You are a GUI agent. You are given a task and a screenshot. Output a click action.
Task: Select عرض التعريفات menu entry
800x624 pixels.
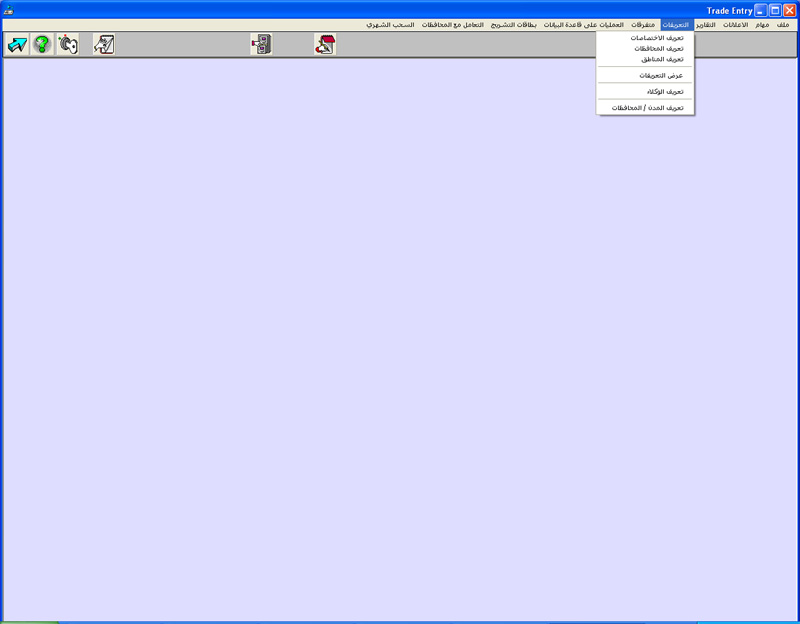click(x=660, y=75)
